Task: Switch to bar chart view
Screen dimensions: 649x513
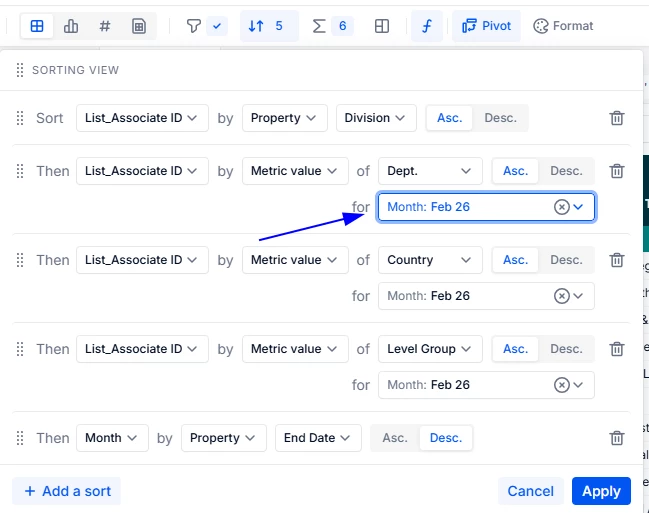Action: coord(71,26)
